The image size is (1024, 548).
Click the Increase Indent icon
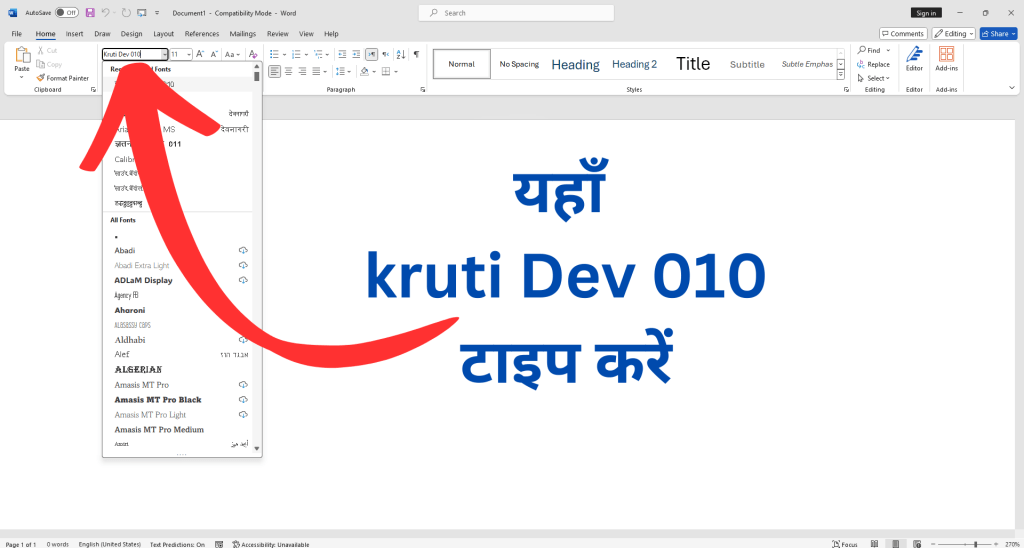pyautogui.click(x=357, y=54)
